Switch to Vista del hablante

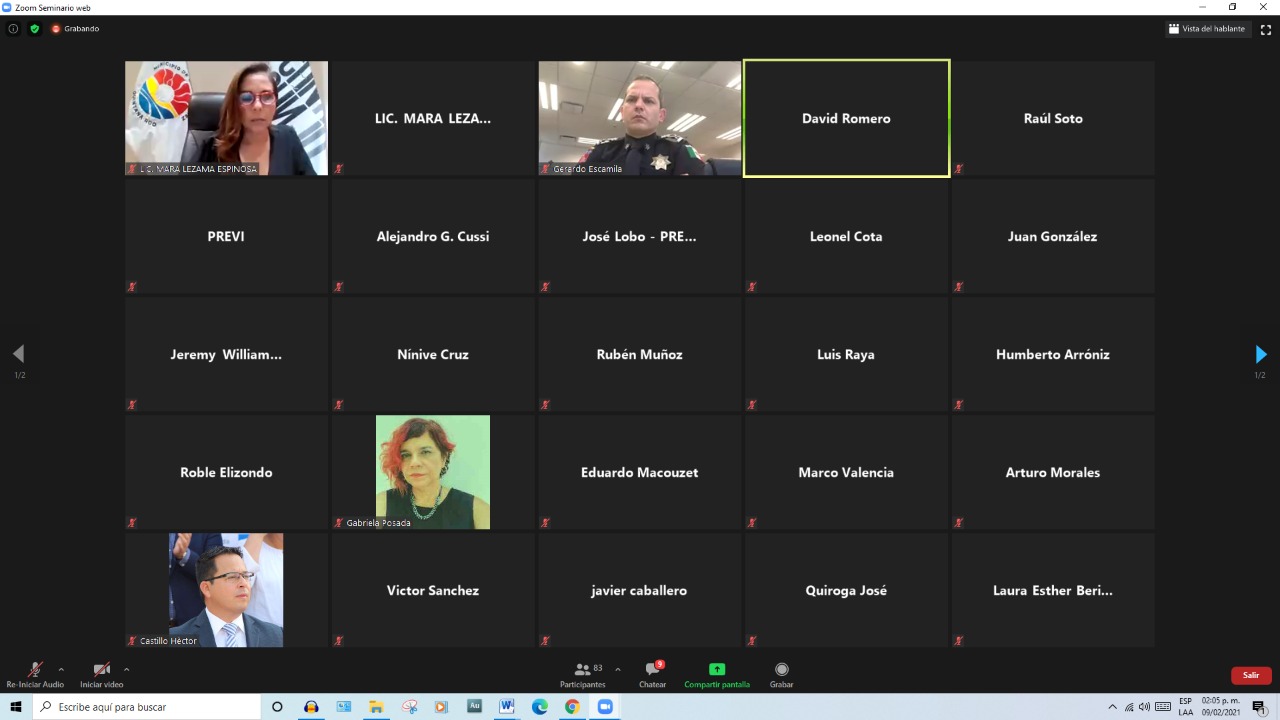(1207, 29)
